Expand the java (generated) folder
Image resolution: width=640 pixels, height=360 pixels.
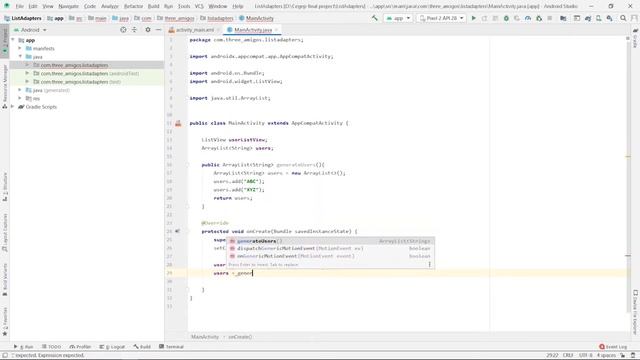click(x=20, y=90)
